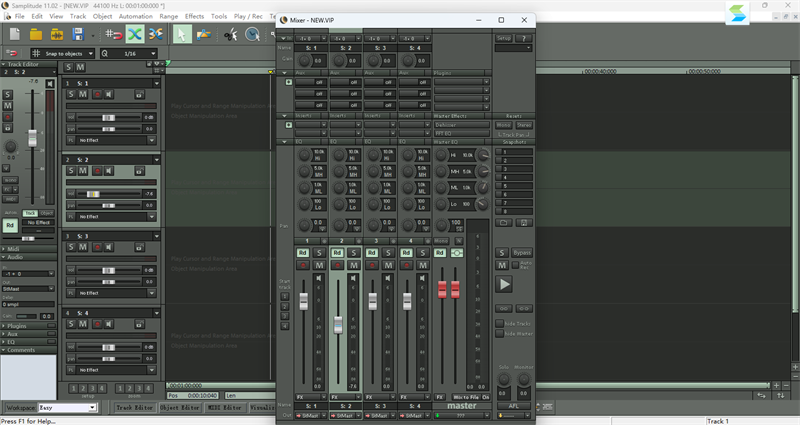Click the Open folder toolbar icon
This screenshot has height=425, width=800.
[x=36, y=34]
